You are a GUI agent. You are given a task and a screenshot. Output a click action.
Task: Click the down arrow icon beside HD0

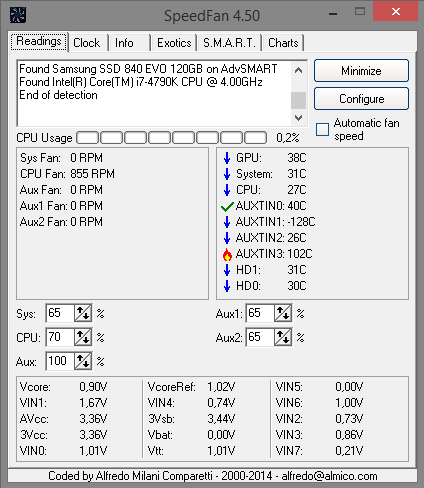(x=227, y=286)
